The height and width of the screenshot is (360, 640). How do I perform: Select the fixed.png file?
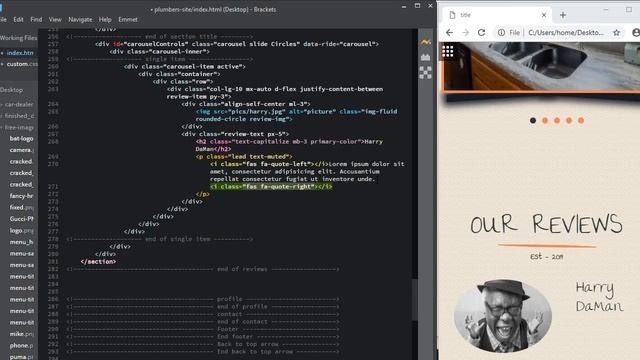coord(21,207)
